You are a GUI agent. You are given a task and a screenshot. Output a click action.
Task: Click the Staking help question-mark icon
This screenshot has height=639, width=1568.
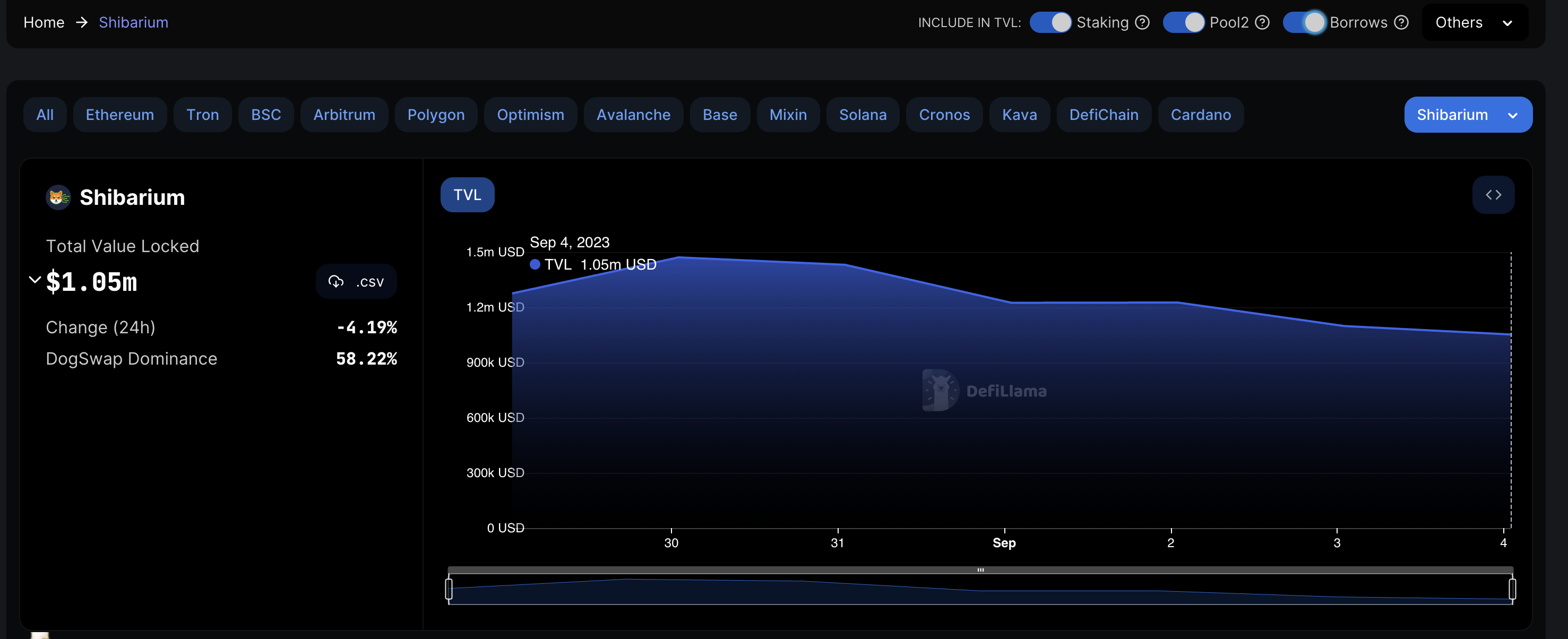(1142, 22)
